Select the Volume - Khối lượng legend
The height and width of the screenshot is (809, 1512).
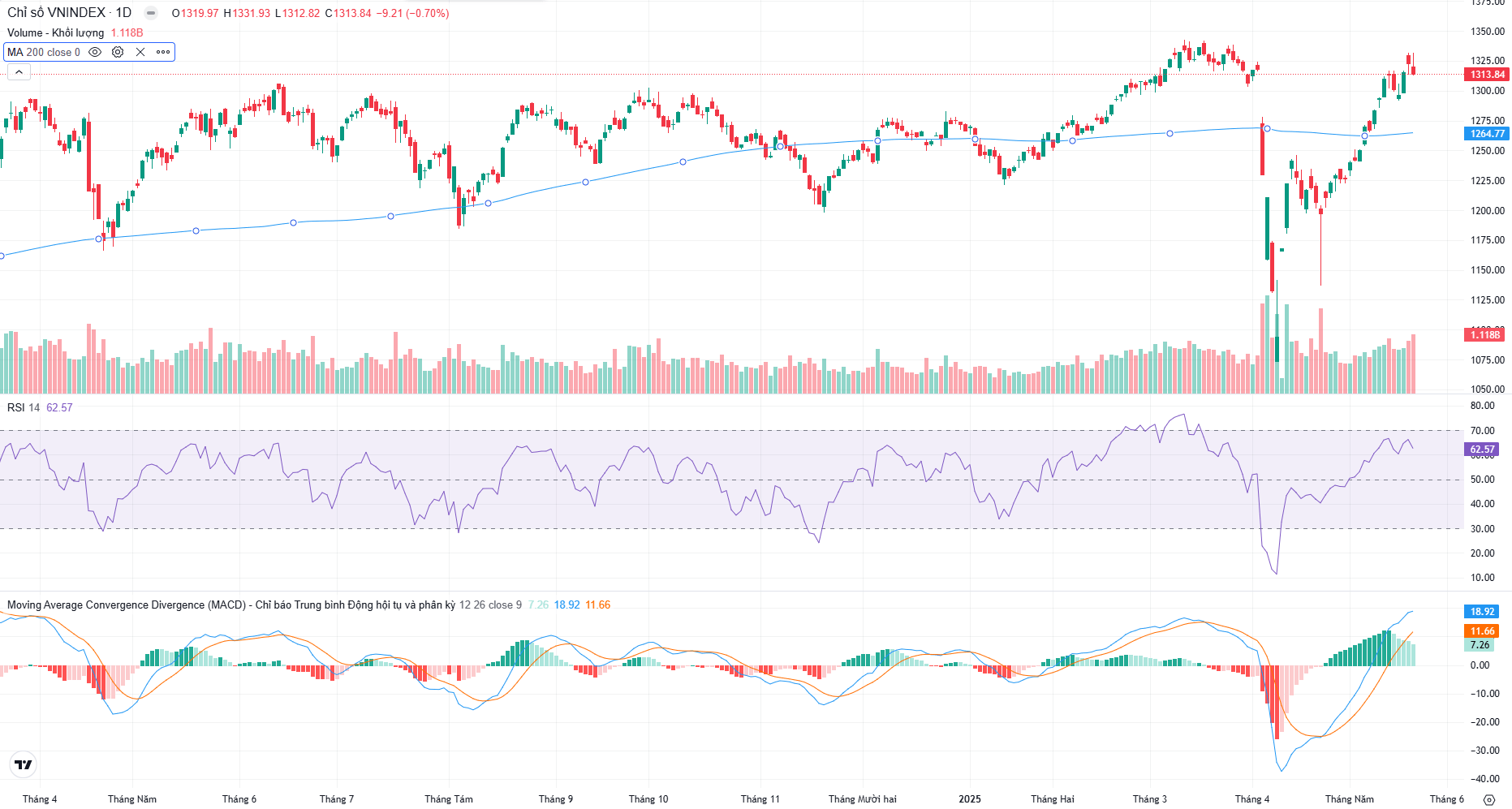point(55,32)
